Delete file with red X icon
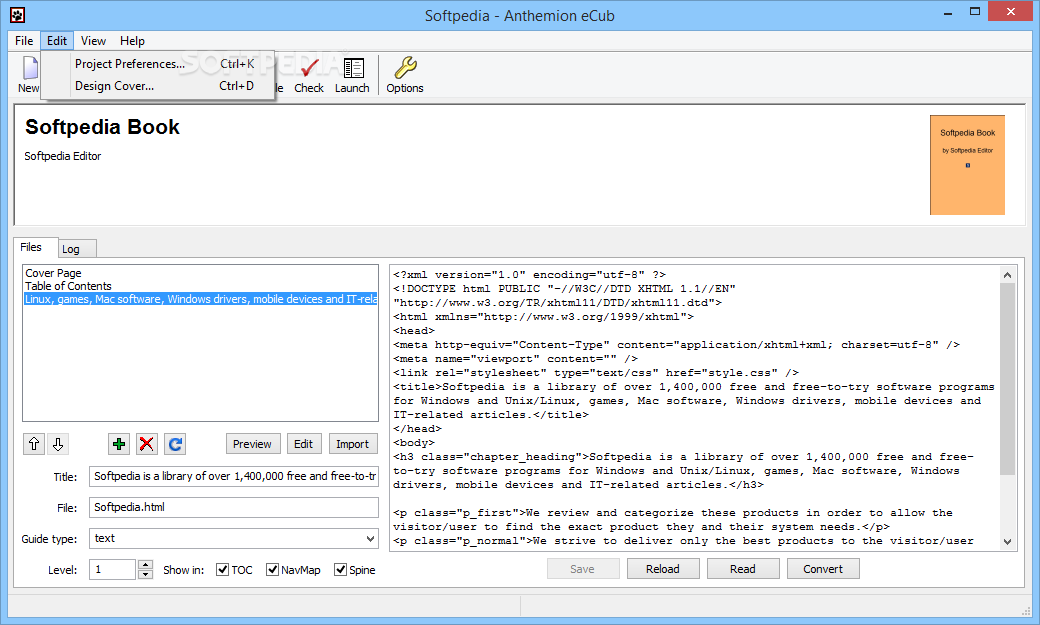 point(147,444)
